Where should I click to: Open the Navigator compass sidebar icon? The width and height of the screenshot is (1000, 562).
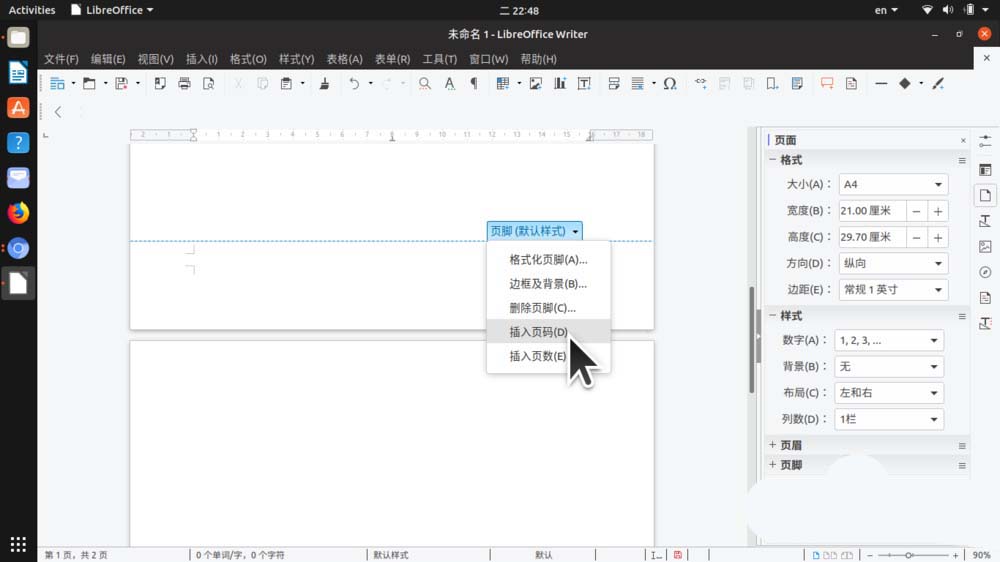[985, 272]
